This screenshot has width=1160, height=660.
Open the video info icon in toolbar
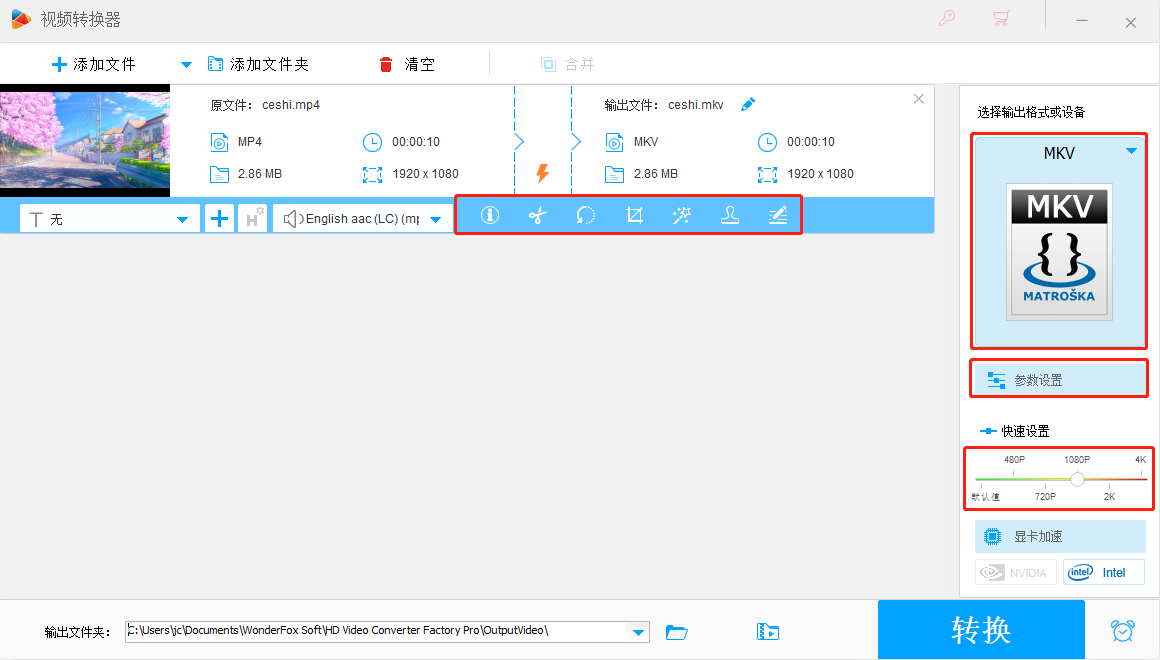490,215
